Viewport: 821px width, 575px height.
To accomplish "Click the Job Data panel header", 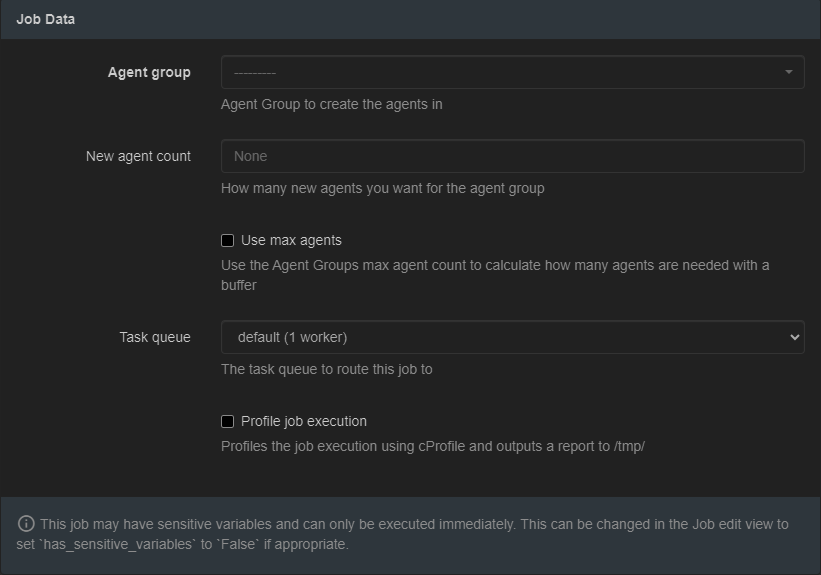I will coord(46,19).
